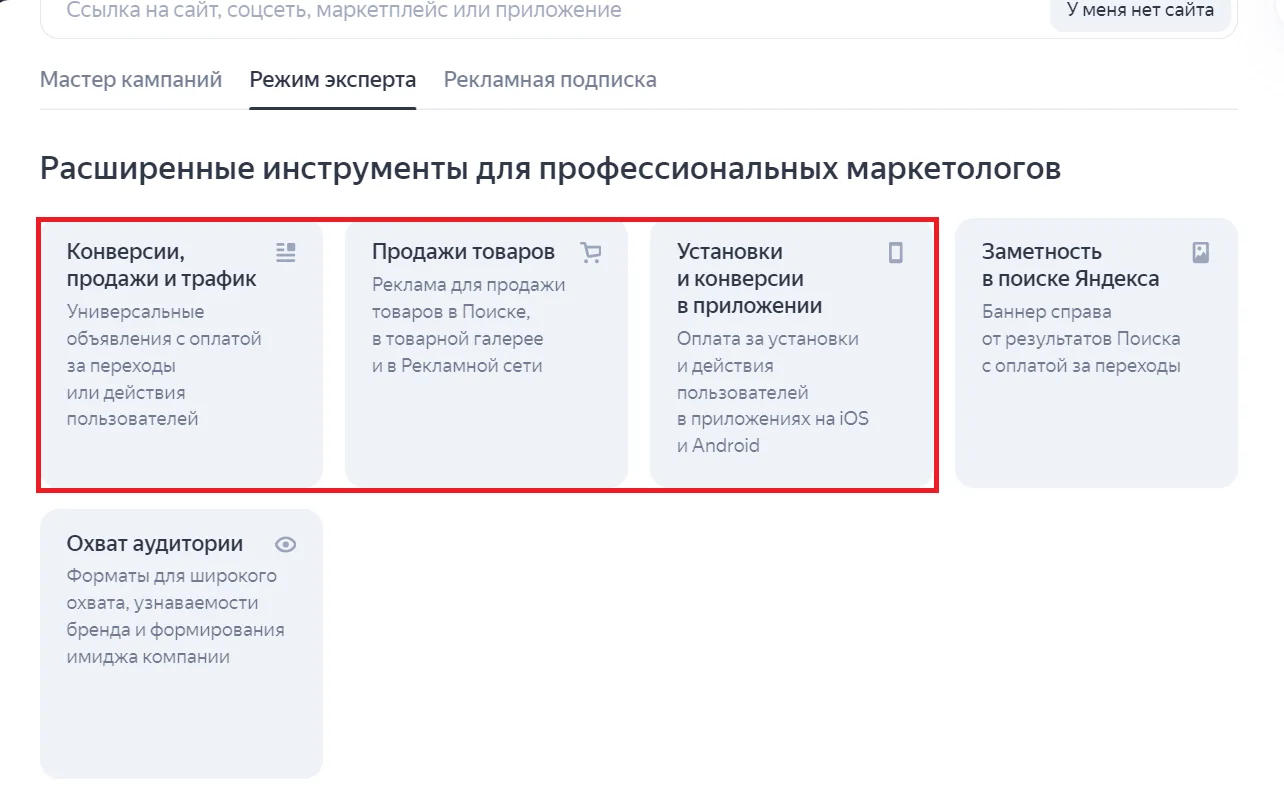The width and height of the screenshot is (1284, 799).
Task: Click text 'Универсальные объявления с оплатой за переходы'
Action: pos(164,338)
